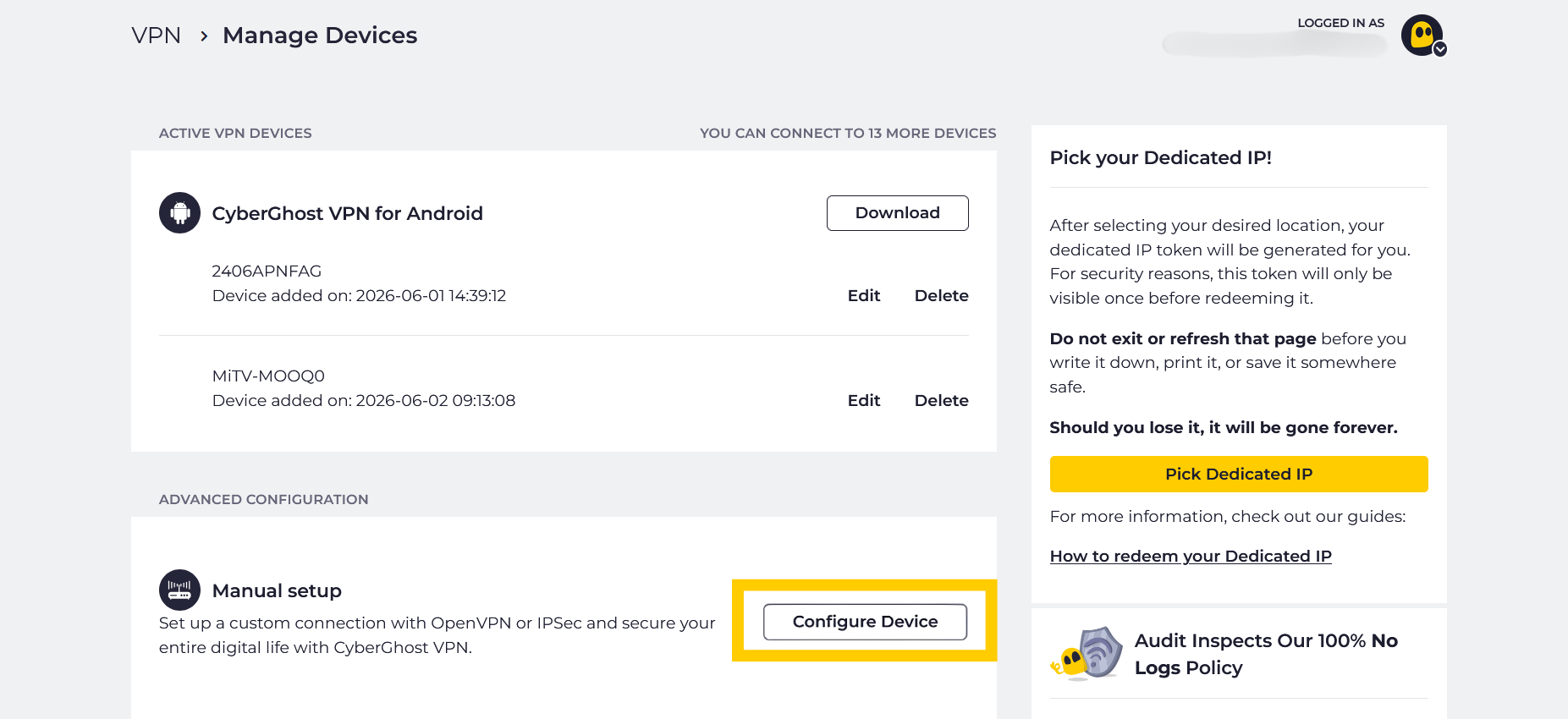Click the Manage Devices breadcrumb title
Viewport: 1568px width, 719px height.
[320, 36]
